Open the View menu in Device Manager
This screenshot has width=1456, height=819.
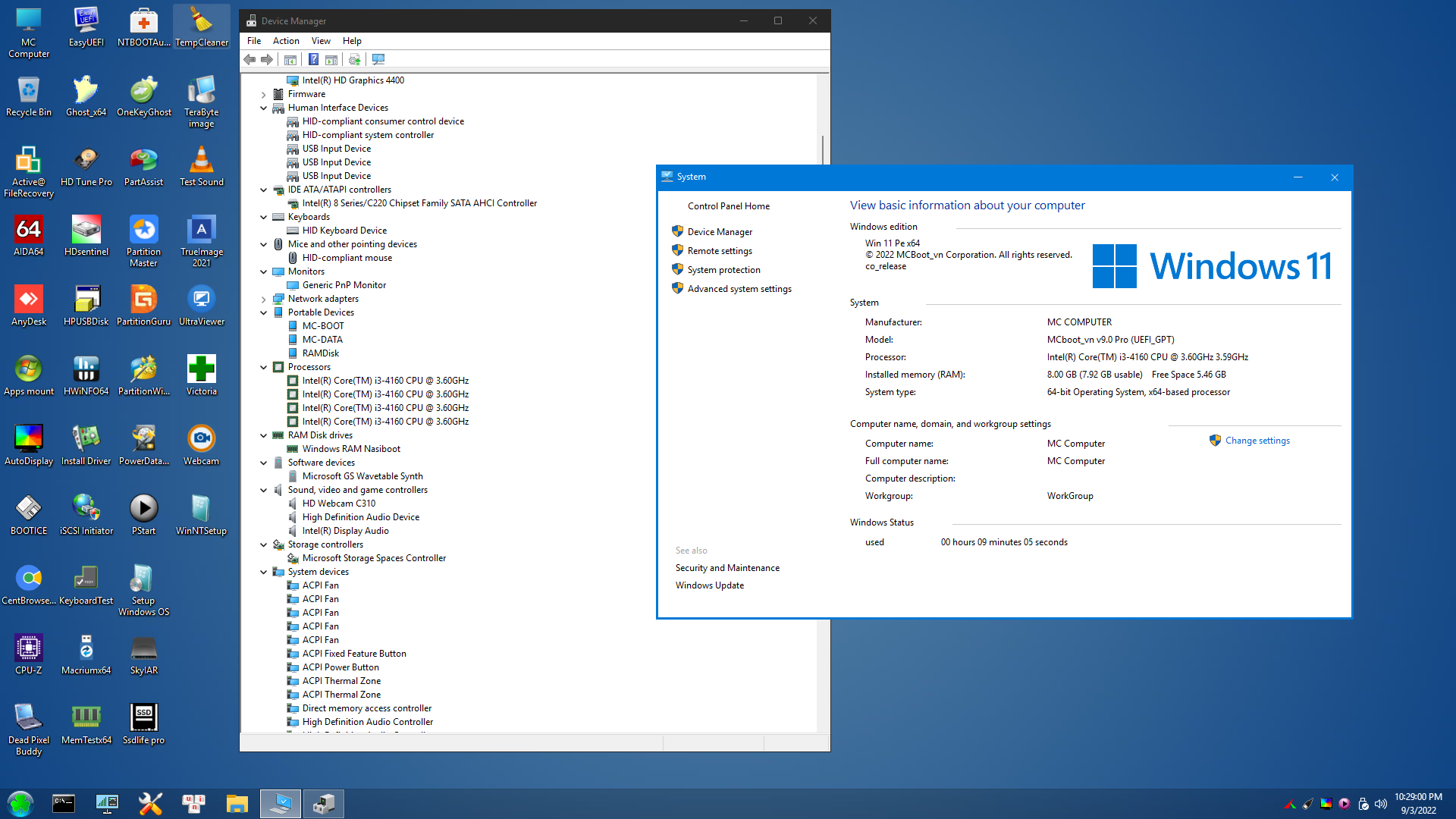click(321, 41)
